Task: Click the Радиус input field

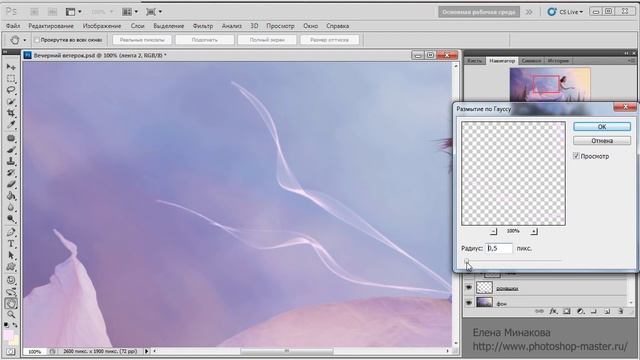Action: (499, 248)
